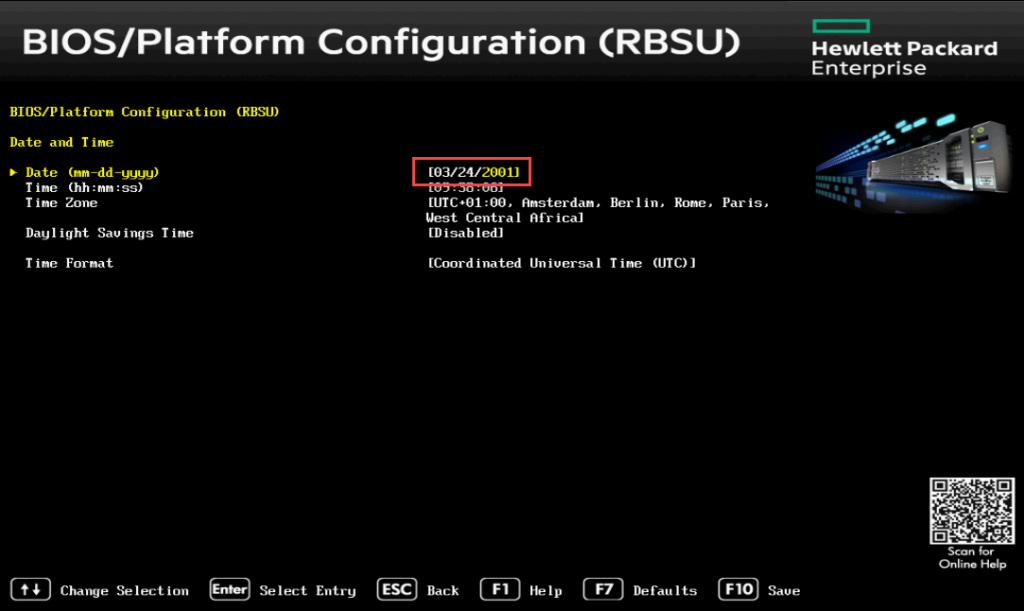Select the Time (hh:mm:ss) entry label

point(84,188)
